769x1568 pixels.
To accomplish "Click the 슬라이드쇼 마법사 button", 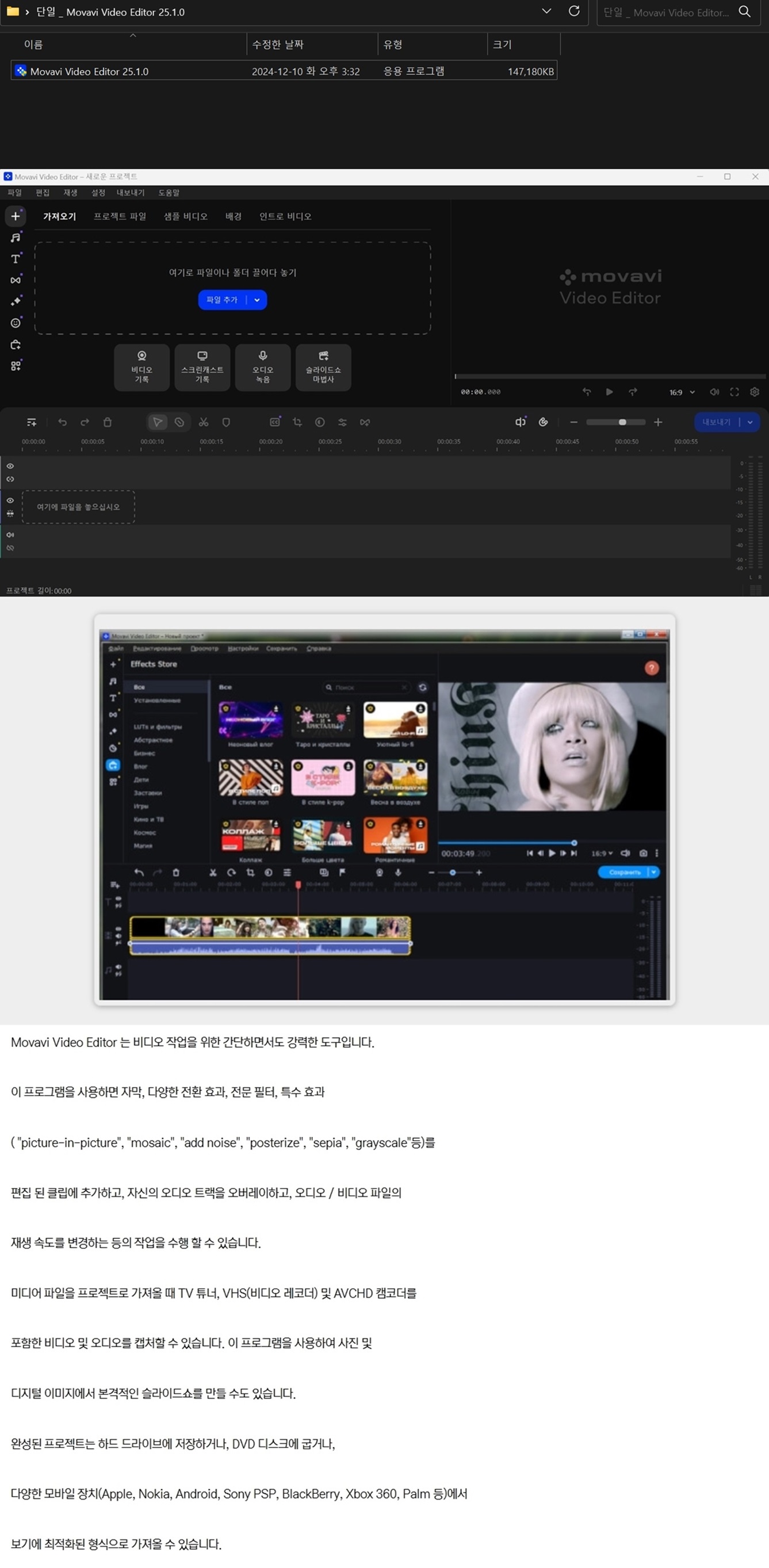I will point(323,367).
